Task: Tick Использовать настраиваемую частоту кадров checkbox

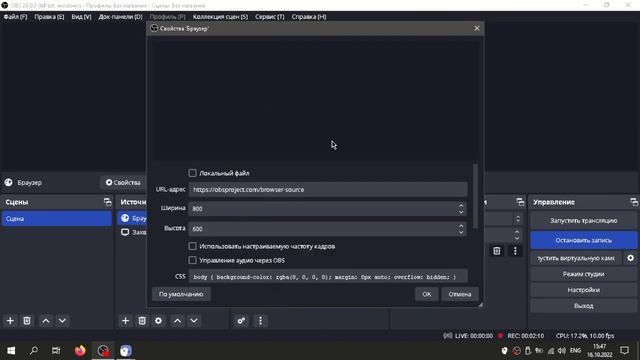Action: (x=192, y=246)
